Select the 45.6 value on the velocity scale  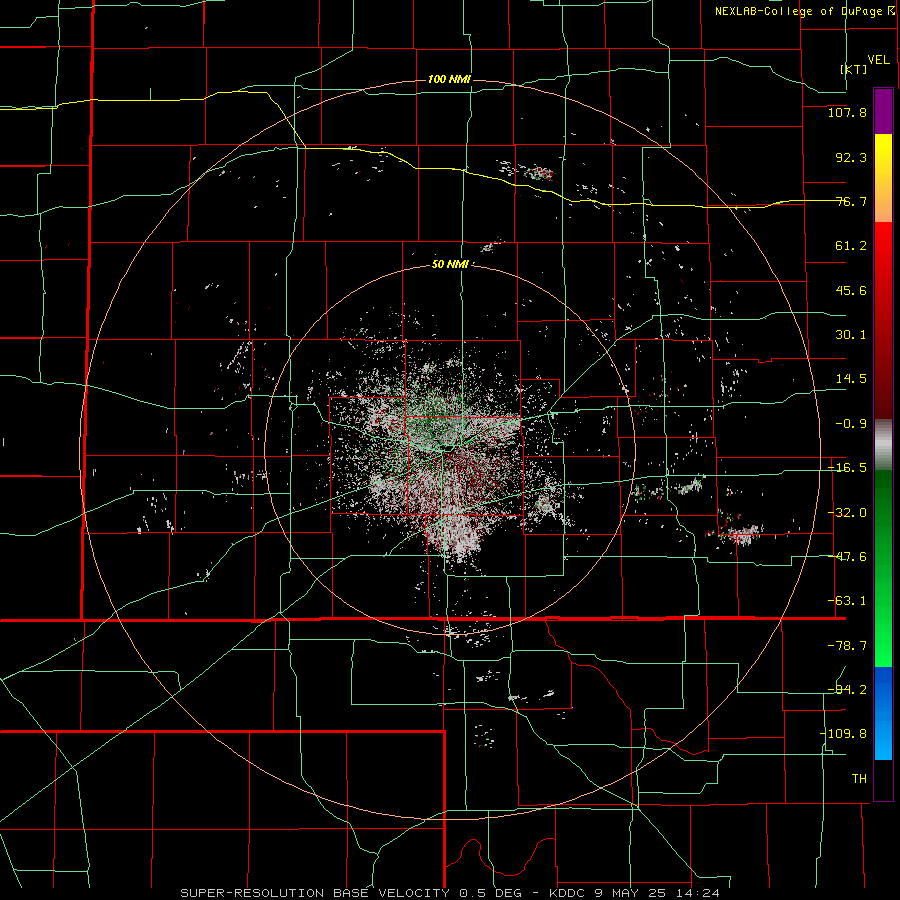851,290
